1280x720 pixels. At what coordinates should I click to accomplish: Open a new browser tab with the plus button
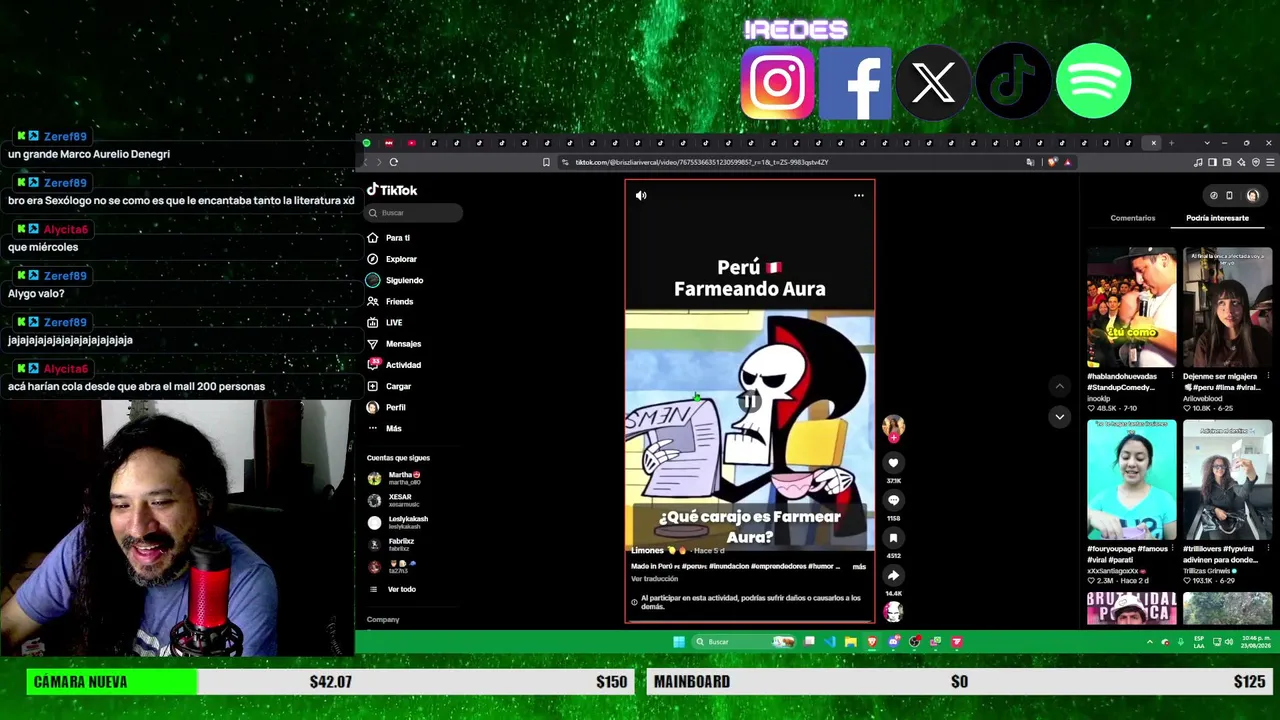(1171, 143)
